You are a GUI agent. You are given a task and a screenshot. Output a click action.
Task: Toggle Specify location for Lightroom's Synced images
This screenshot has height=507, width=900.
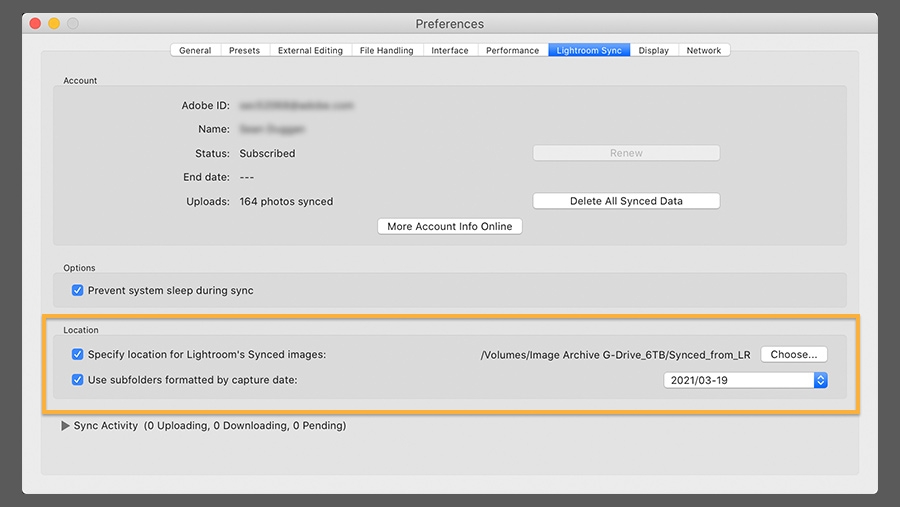pos(77,354)
